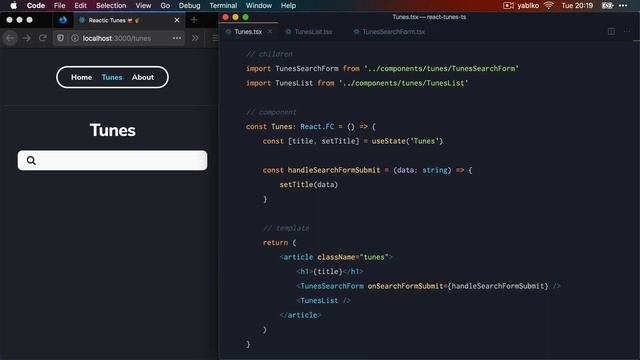
Task: Open the Window menu
Action: coord(259,5)
